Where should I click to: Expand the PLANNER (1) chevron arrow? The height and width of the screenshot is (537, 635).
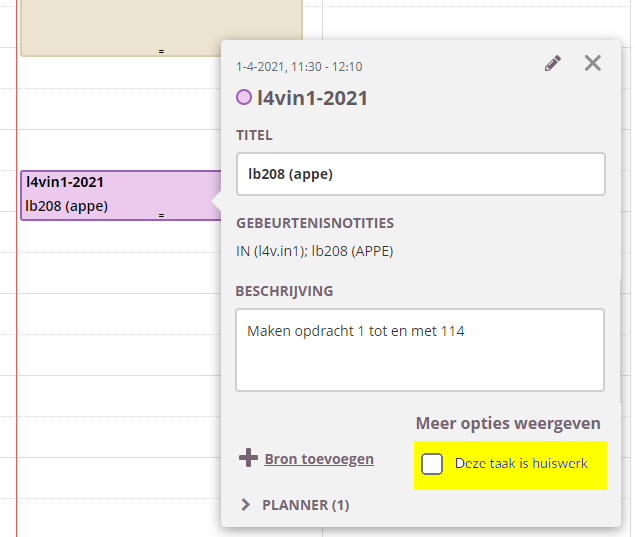pyautogui.click(x=246, y=505)
